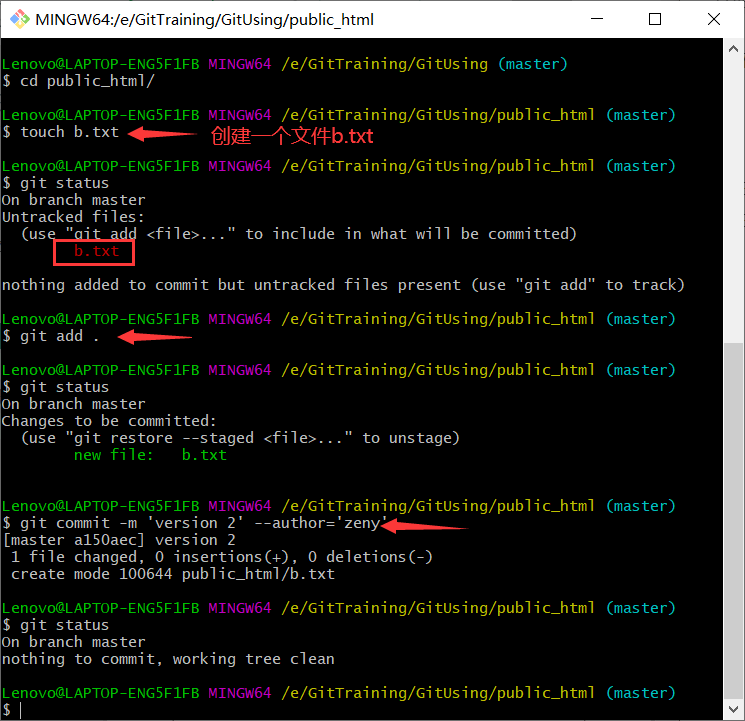Viewport: 745px width, 721px height.
Task: Click the 'cd public_html/' command line
Action: pos(78,81)
